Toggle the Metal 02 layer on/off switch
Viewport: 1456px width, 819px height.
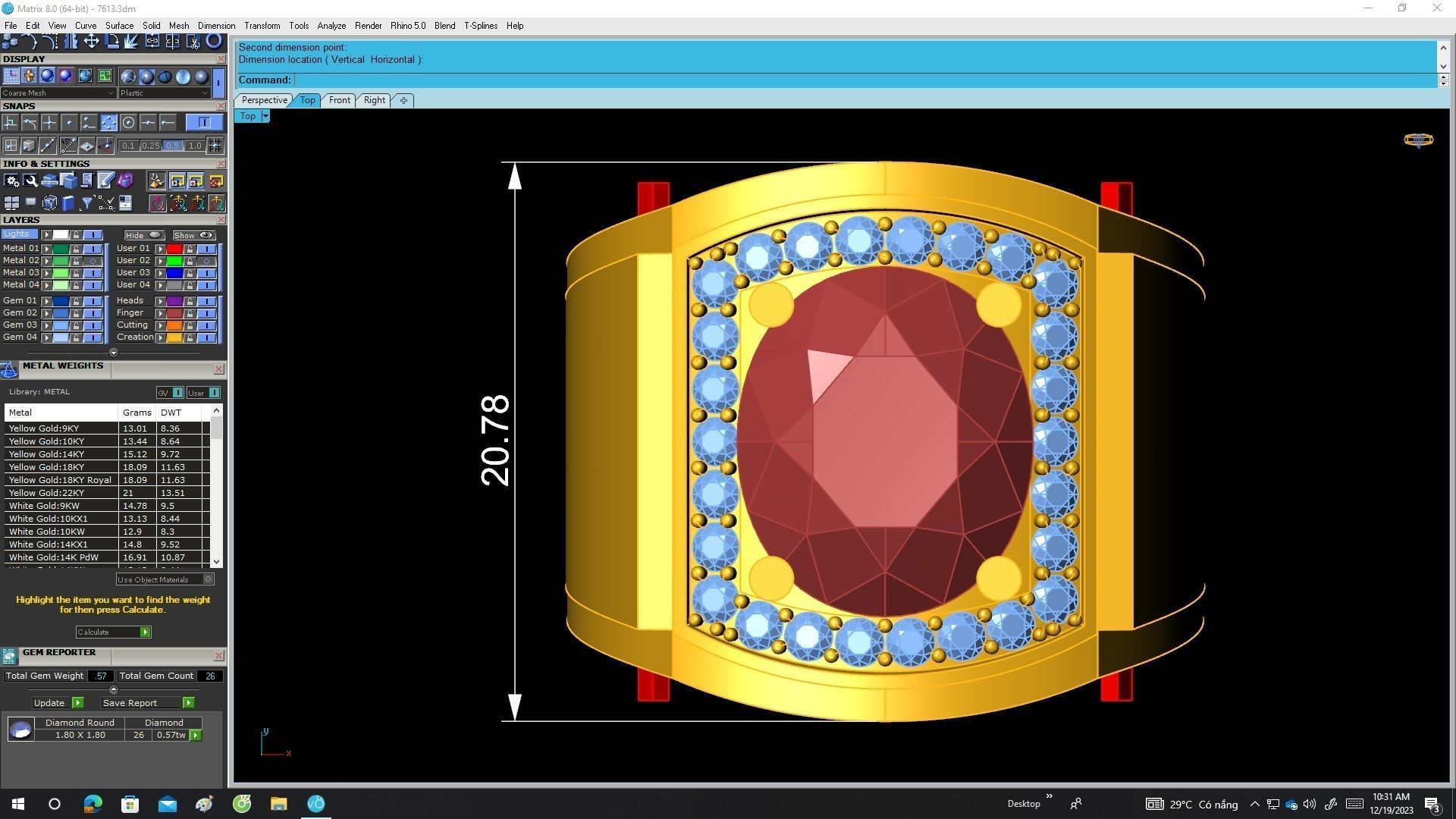[93, 261]
